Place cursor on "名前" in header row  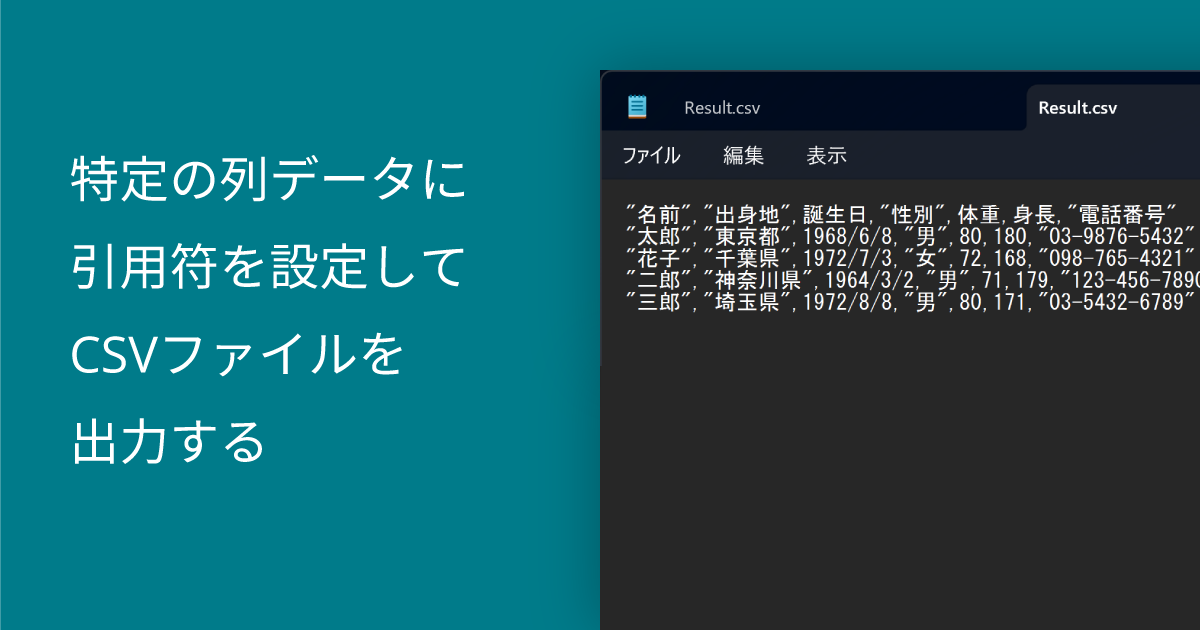(659, 213)
